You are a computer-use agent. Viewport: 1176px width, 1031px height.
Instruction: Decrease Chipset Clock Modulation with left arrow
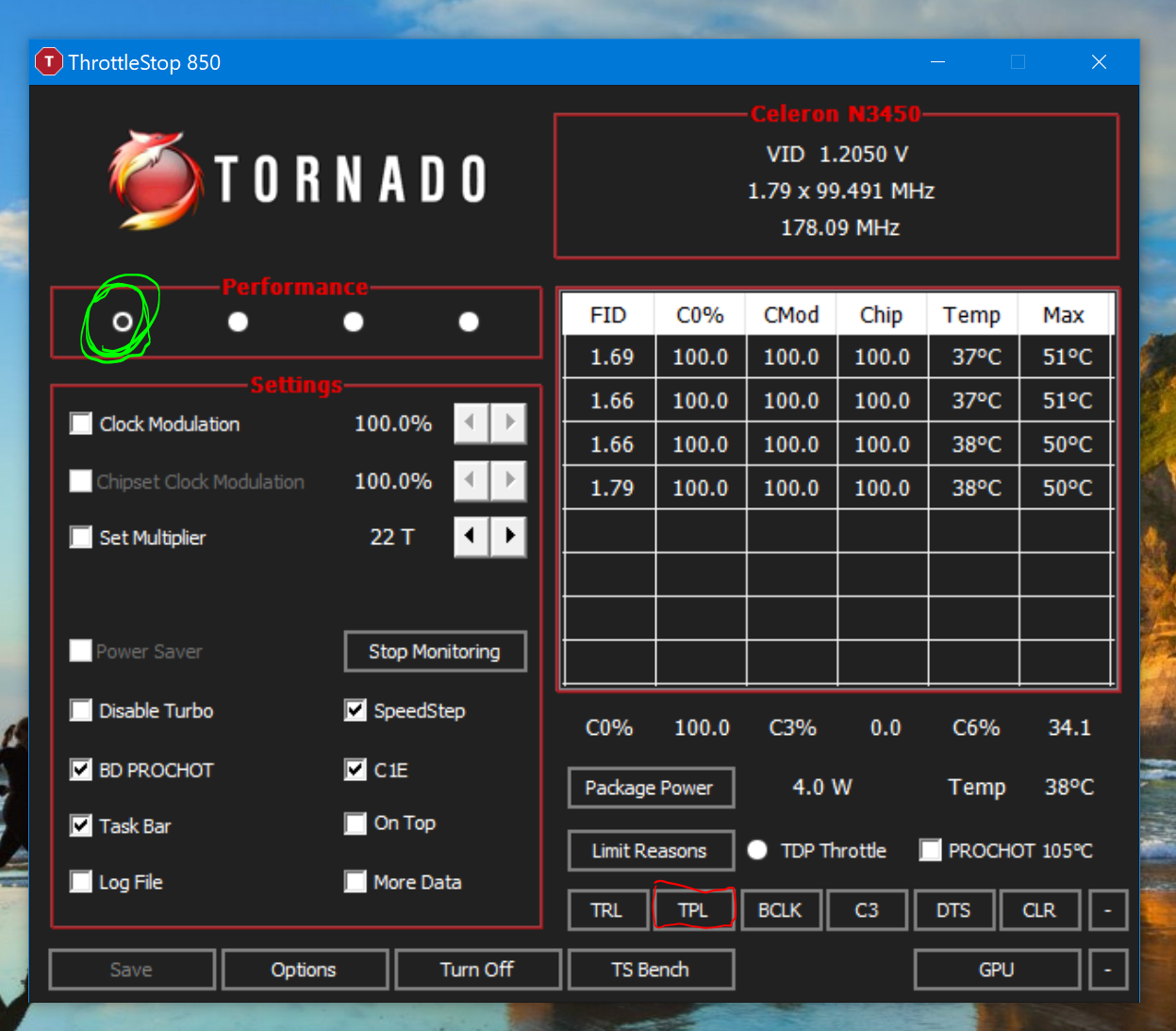(x=471, y=481)
